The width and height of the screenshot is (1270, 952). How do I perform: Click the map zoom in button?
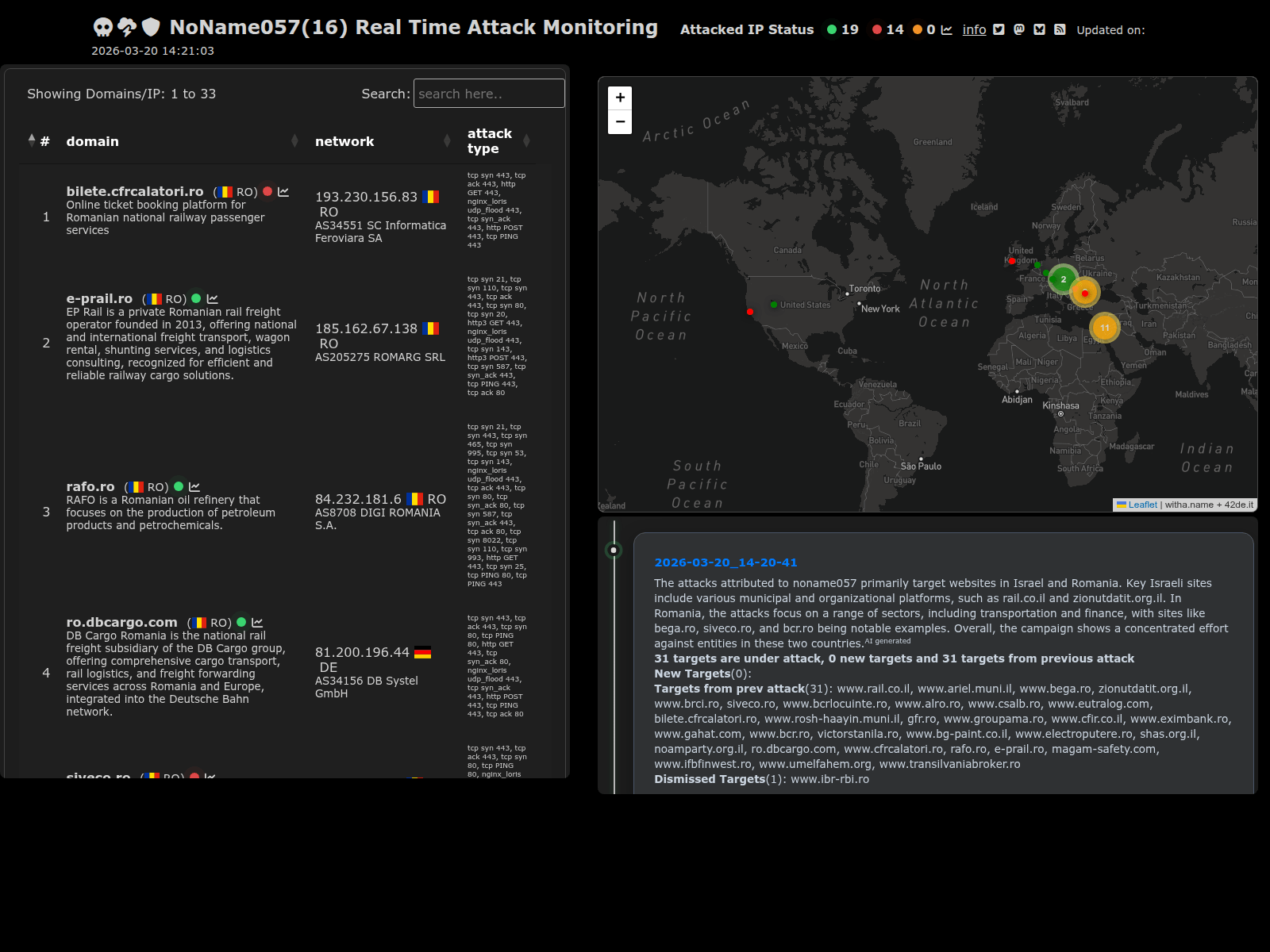(x=620, y=98)
